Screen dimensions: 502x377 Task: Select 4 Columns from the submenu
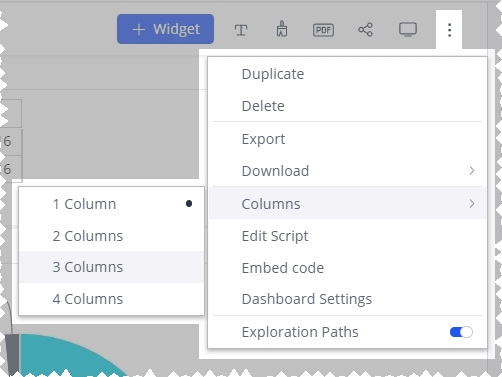(112, 299)
